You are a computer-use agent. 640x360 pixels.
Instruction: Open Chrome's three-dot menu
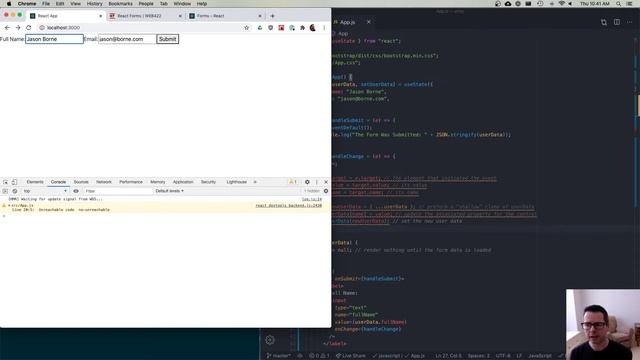pyautogui.click(x=324, y=28)
